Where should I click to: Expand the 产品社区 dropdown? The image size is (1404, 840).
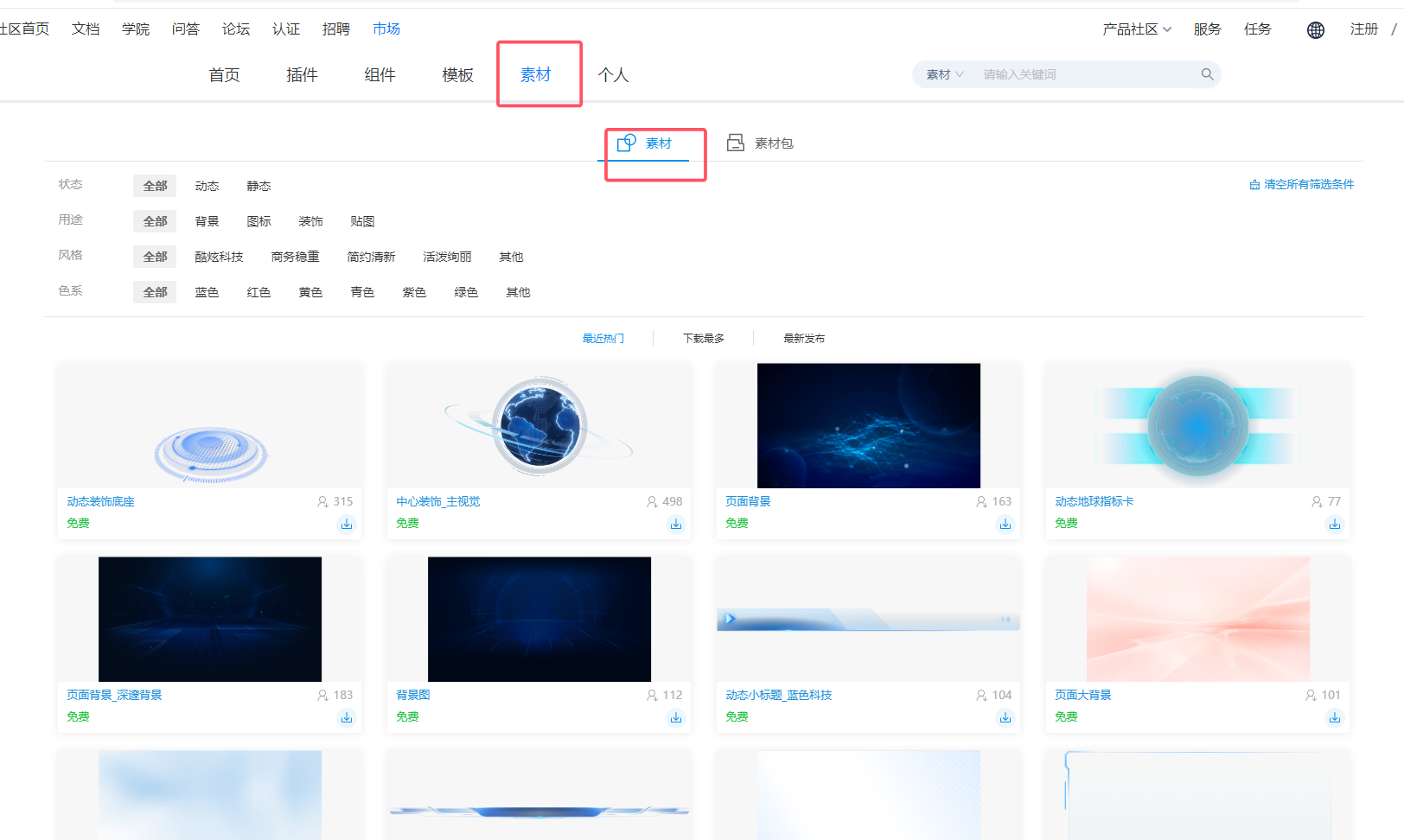1137,29
